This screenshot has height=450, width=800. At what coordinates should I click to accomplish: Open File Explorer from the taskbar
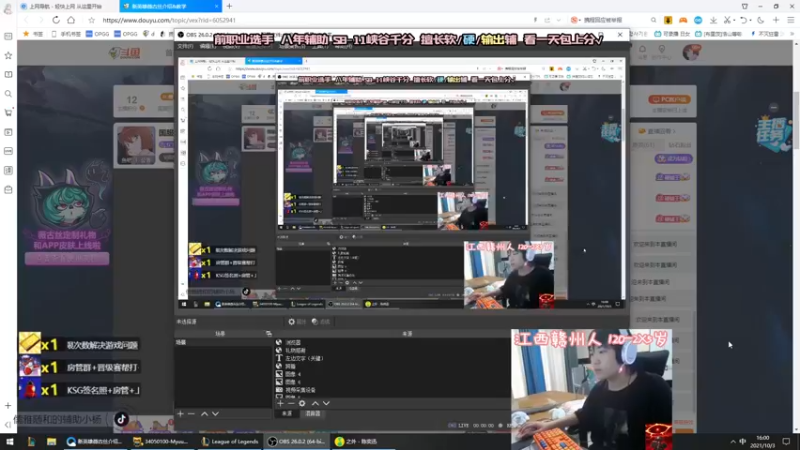pyautogui.click(x=52, y=441)
